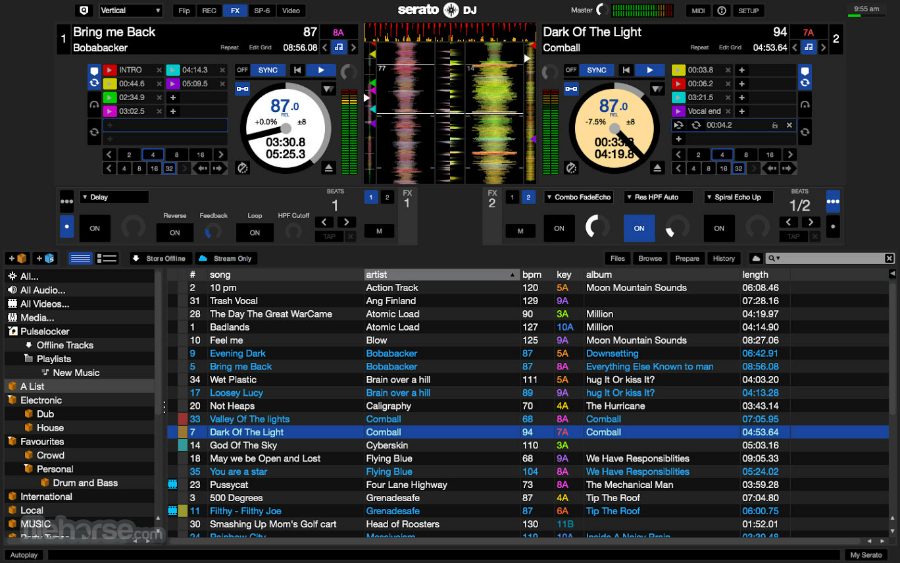Add a new smart crate
This screenshot has width=900, height=563.
click(45, 258)
